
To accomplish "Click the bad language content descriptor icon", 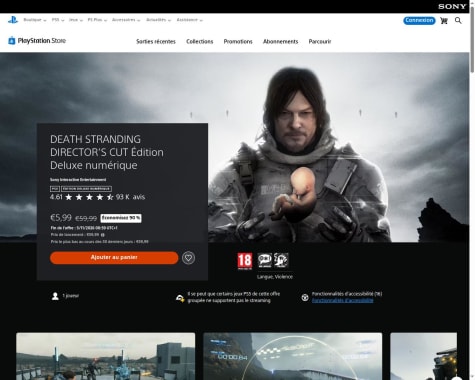I will (265, 260).
